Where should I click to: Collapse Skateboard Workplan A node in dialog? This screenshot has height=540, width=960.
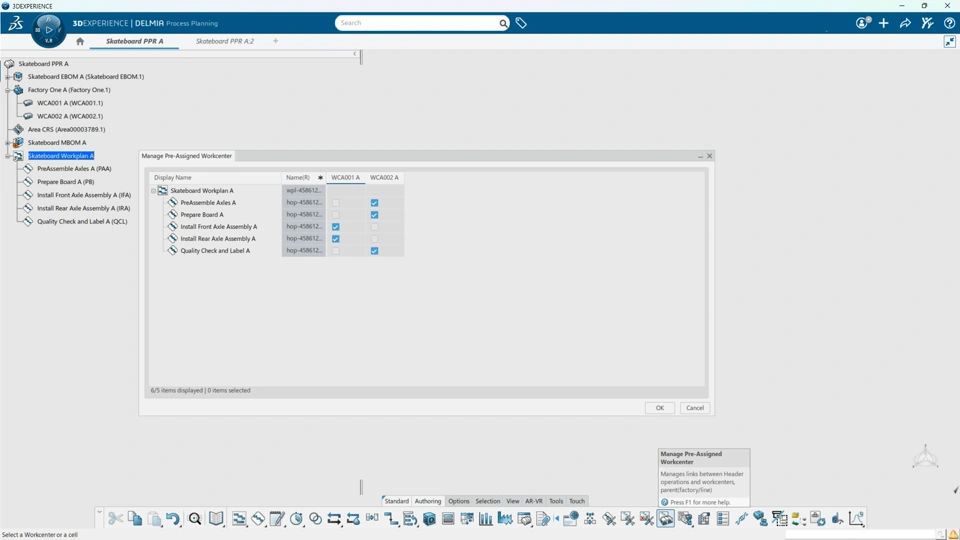[x=154, y=191]
